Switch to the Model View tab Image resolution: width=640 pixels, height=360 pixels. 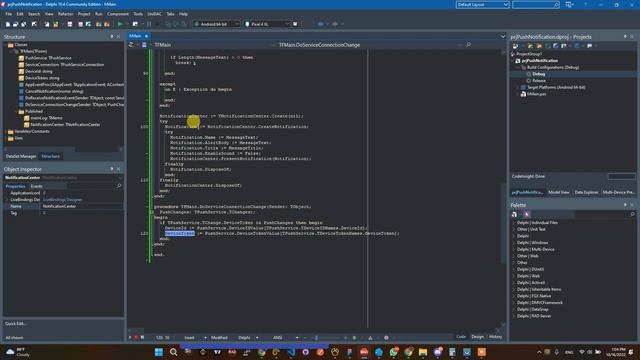tap(559, 192)
